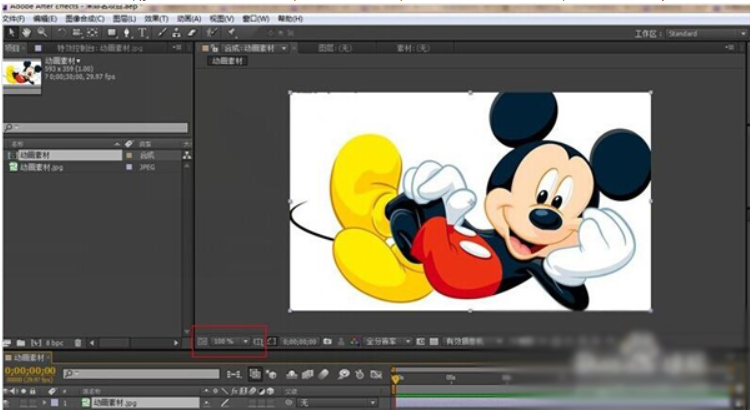The image size is (750, 413).
Task: Toggle the composition viewer lock icon
Action: click(215, 48)
